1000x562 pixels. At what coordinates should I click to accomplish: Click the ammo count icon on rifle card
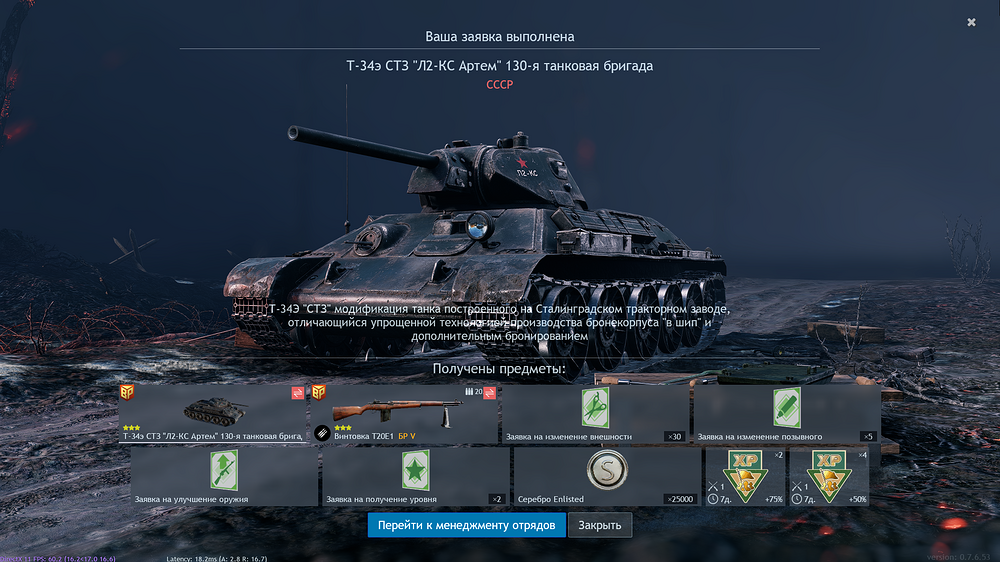coord(469,392)
